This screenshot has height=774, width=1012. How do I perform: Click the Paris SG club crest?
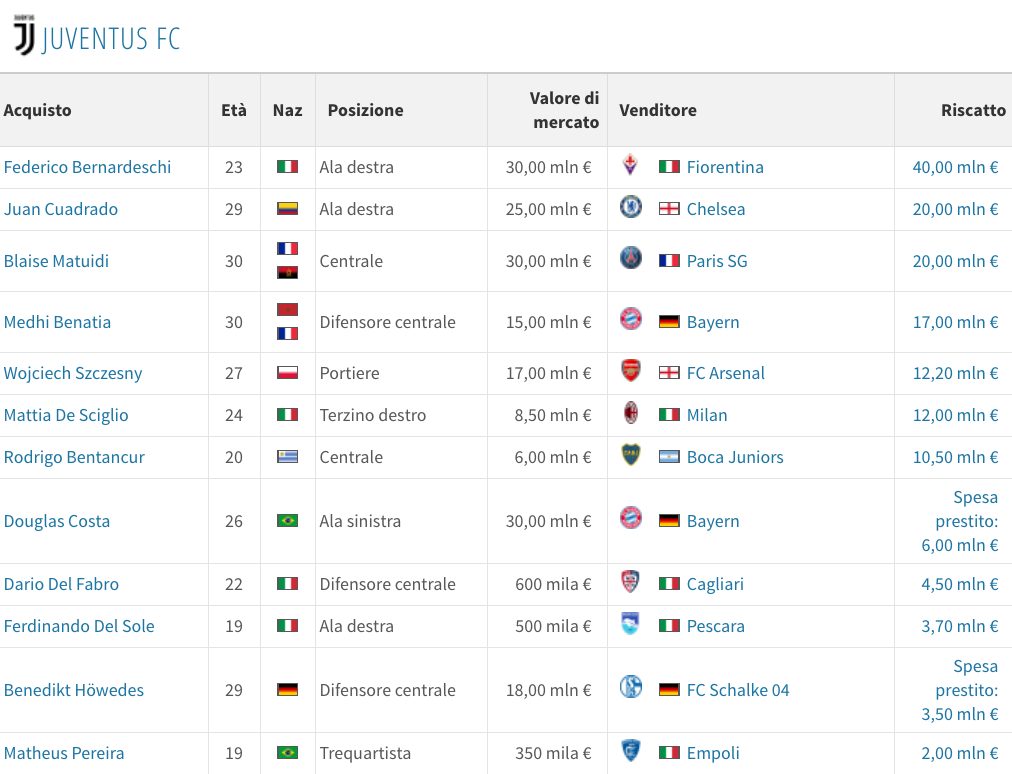tap(630, 258)
